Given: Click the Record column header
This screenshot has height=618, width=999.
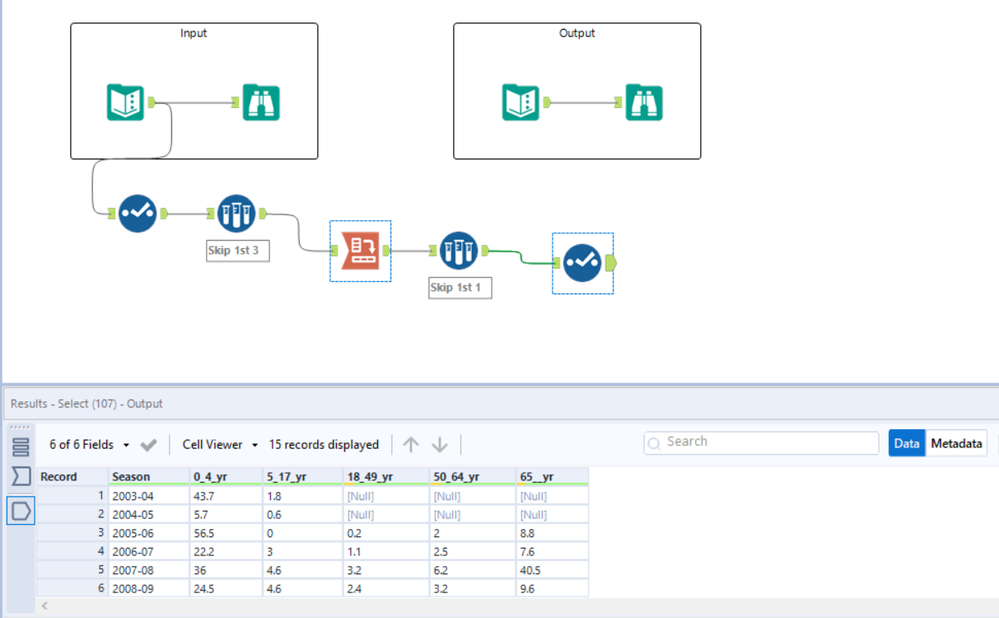Looking at the screenshot, I should [72, 477].
